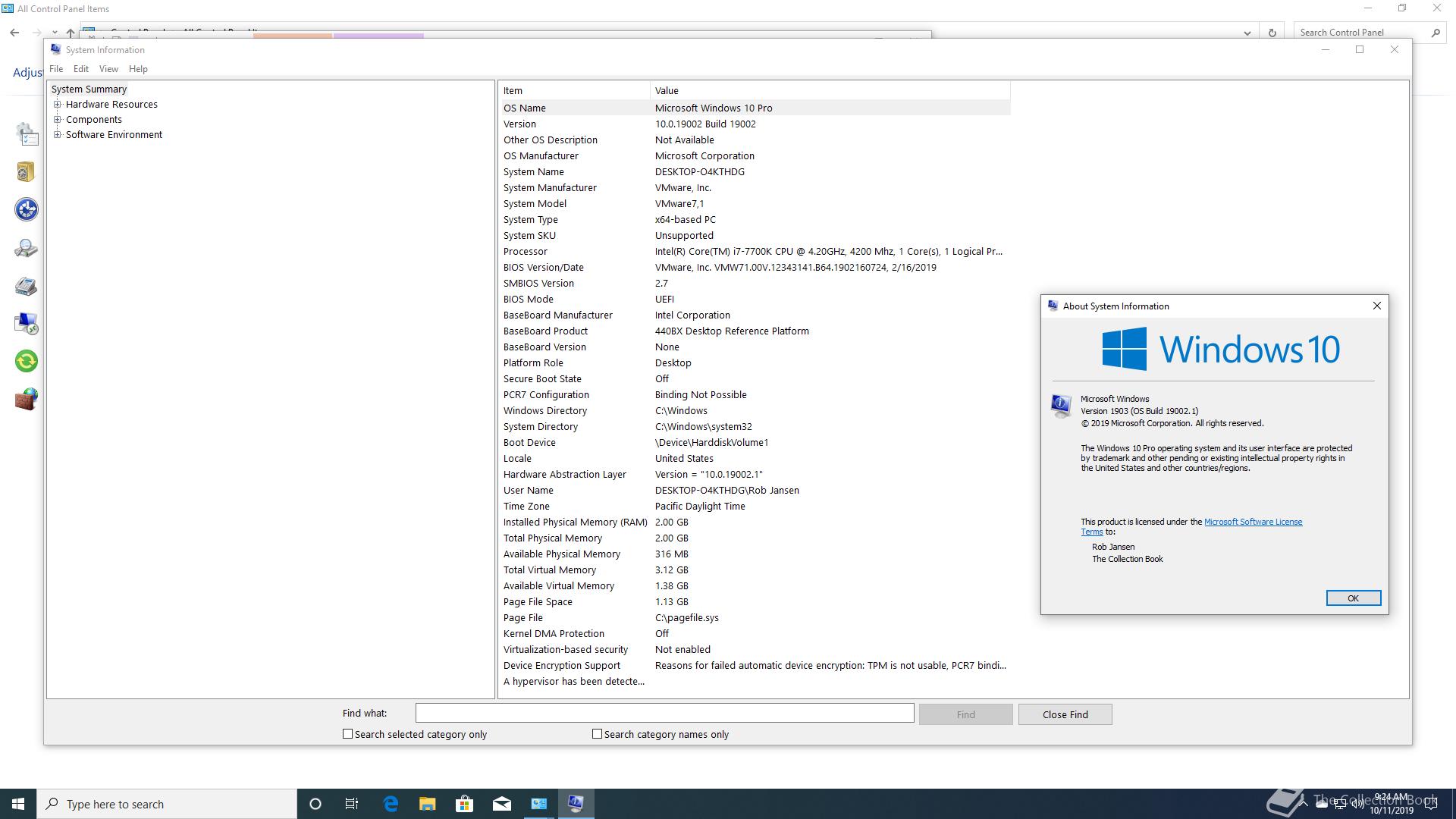Click the Search Control Panel box
The height and width of the screenshot is (819, 1456).
coord(1368,33)
